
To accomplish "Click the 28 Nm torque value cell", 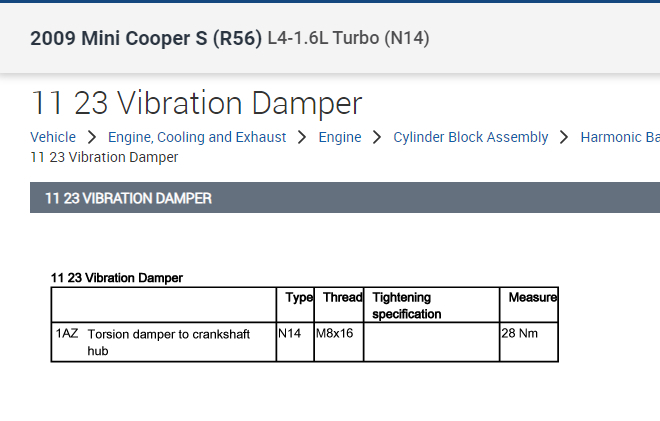I will click(x=520, y=333).
